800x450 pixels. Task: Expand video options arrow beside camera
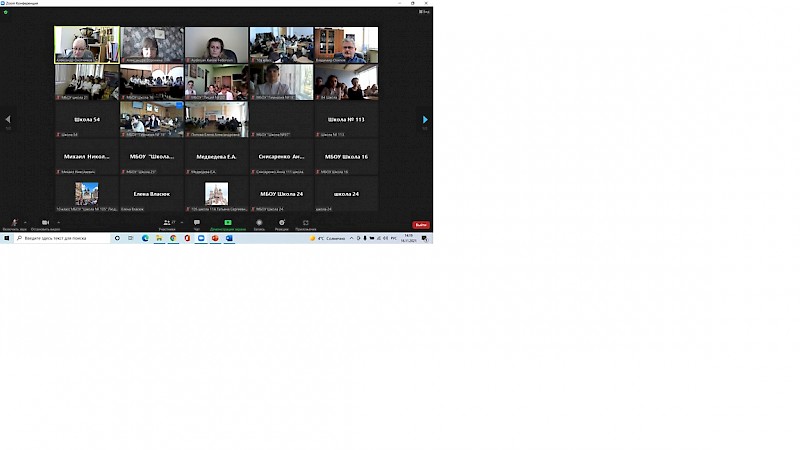pos(57,221)
